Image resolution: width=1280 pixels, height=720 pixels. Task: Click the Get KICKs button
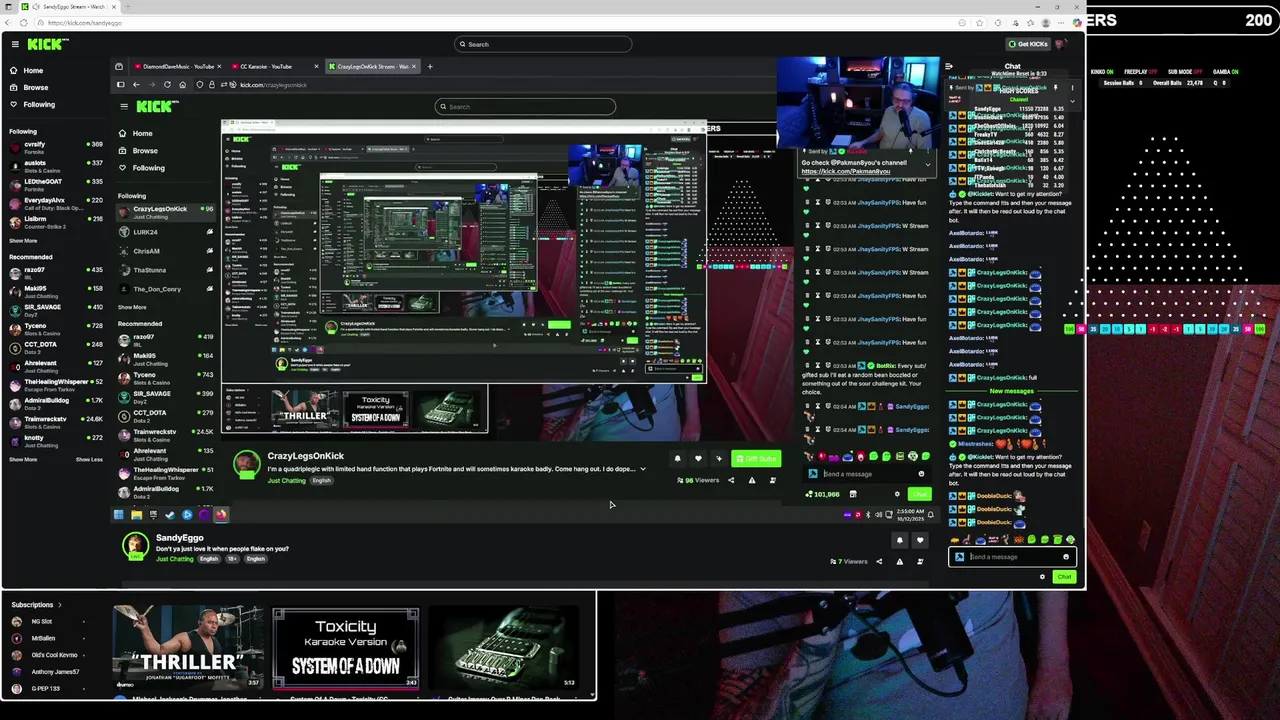coord(1029,44)
